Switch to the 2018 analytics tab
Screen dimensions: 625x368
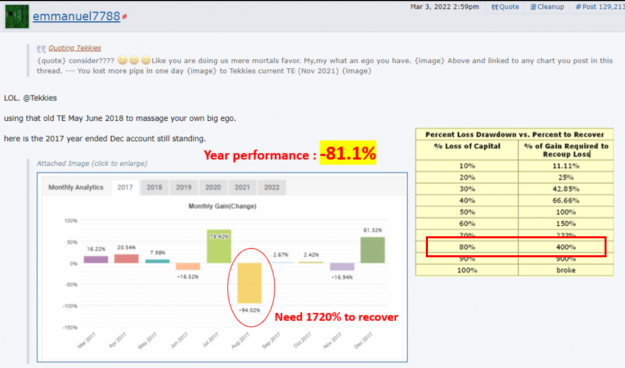pyautogui.click(x=154, y=187)
